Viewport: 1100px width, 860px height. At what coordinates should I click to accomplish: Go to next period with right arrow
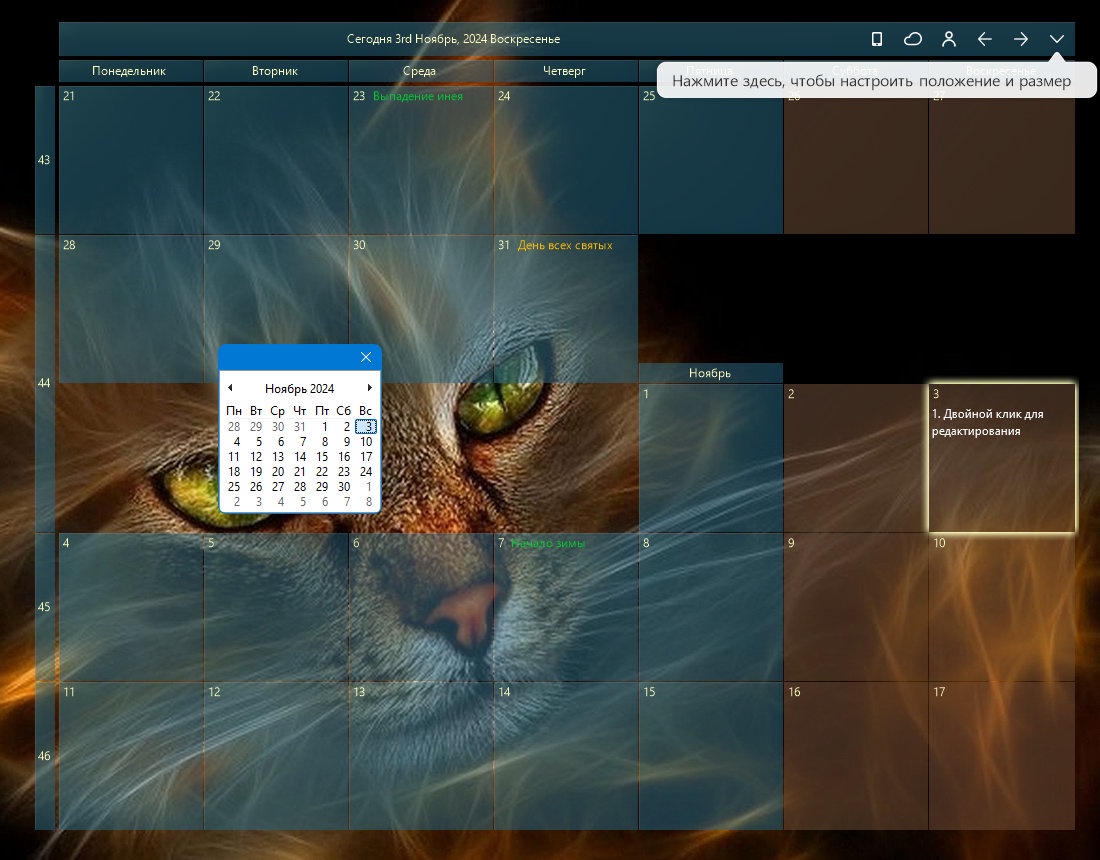tap(1021, 39)
